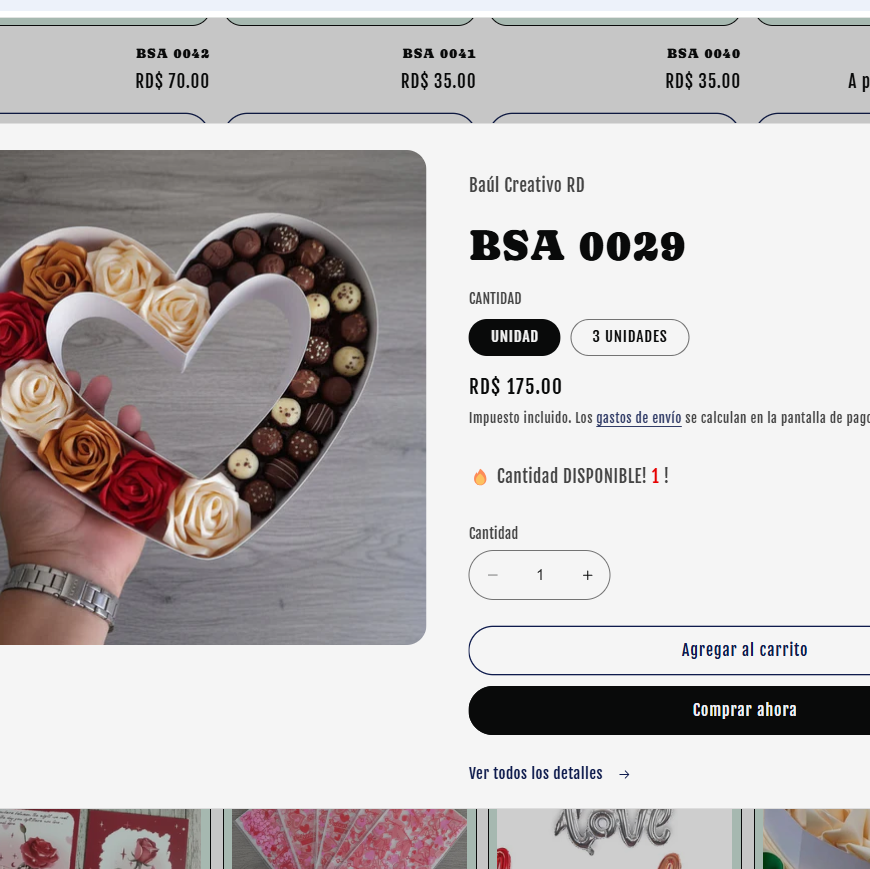This screenshot has width=870, height=869.
Task: Select the UNIDAD quantity option
Action: pos(514,337)
